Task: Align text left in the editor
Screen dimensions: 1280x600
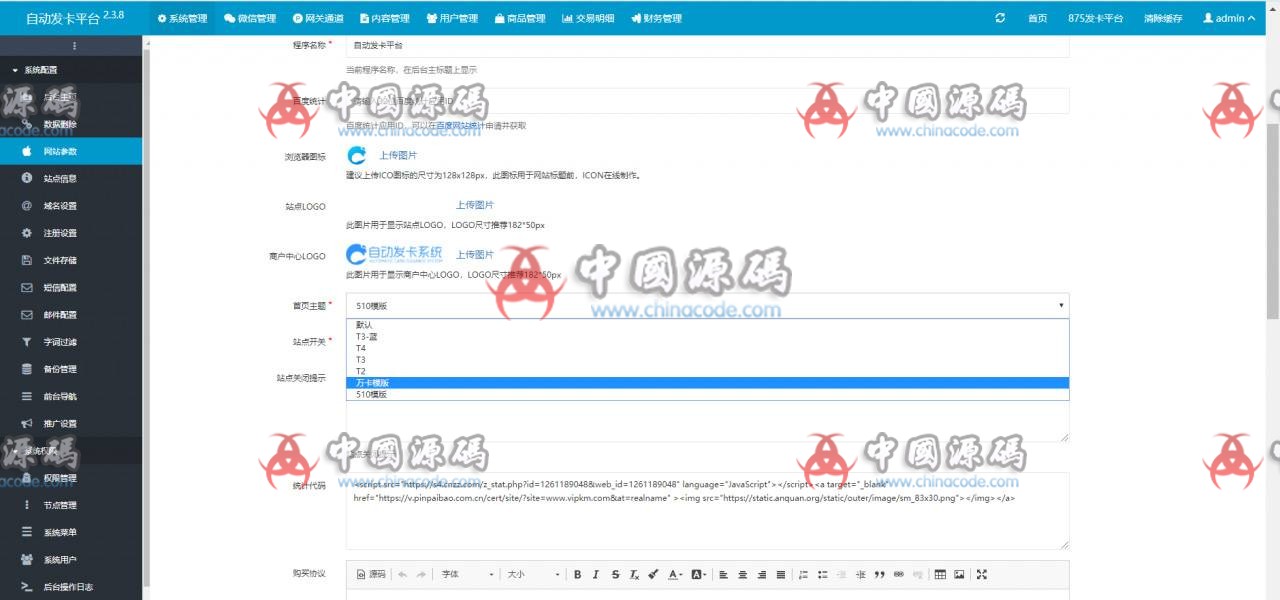Action: pyautogui.click(x=723, y=574)
